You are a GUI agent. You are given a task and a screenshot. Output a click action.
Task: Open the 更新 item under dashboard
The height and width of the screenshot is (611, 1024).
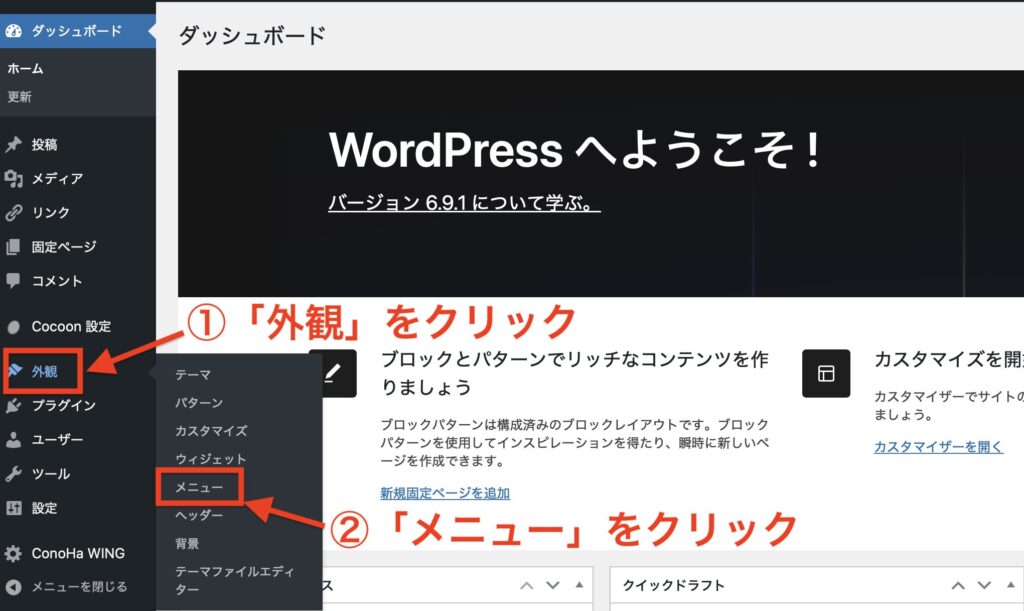tap(20, 97)
